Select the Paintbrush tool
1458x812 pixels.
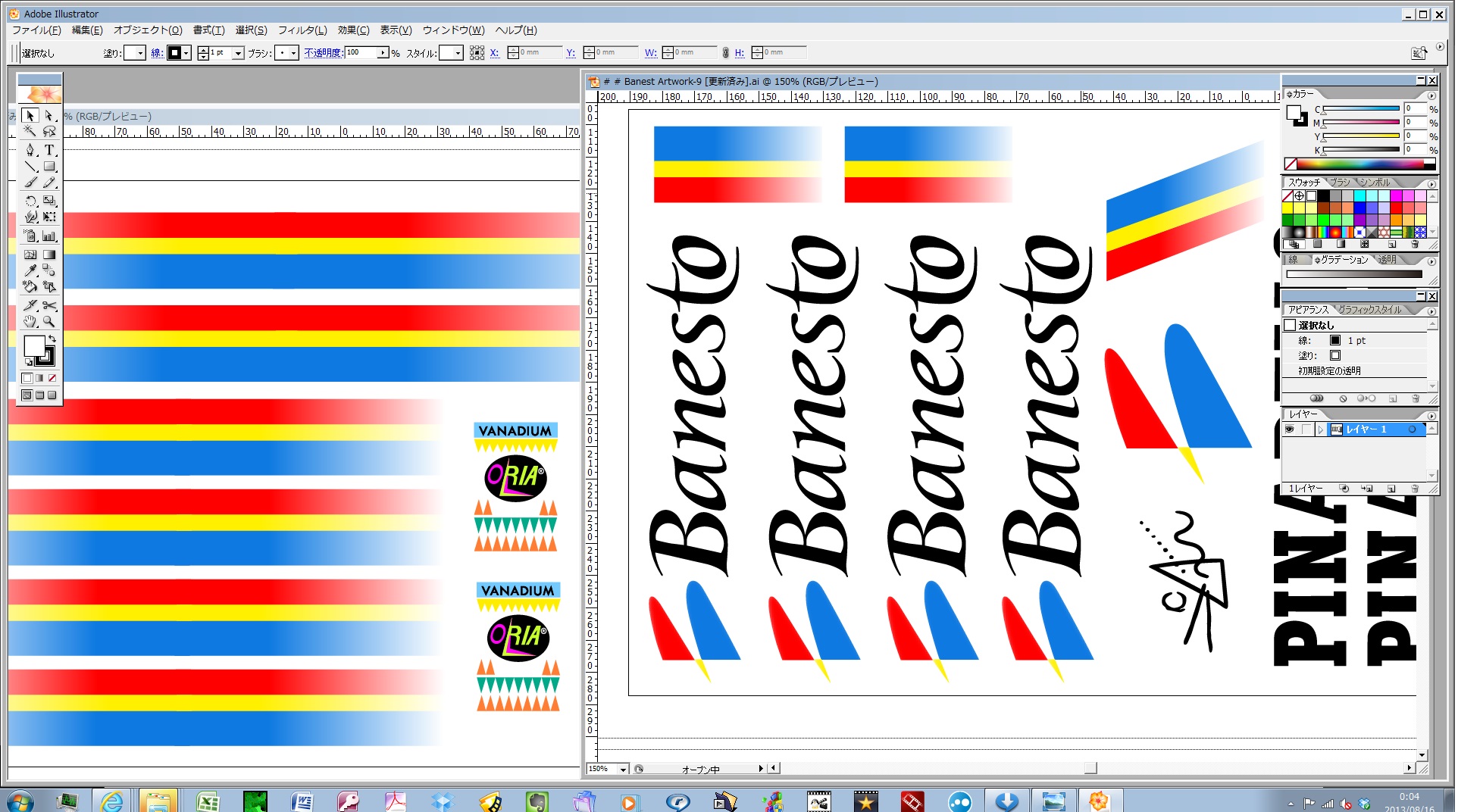[x=30, y=183]
